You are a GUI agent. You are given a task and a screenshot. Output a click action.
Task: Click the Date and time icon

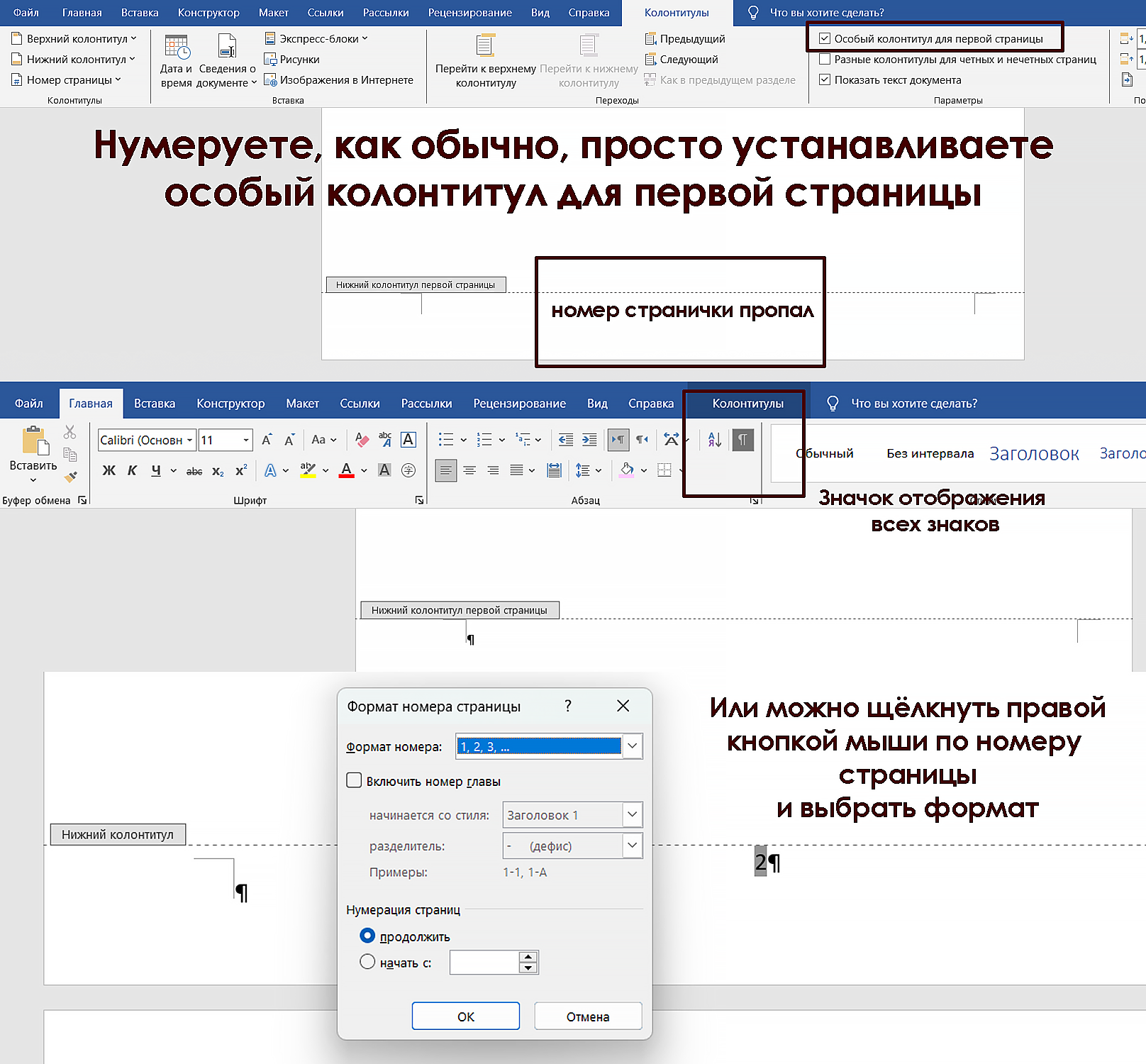pos(176,48)
